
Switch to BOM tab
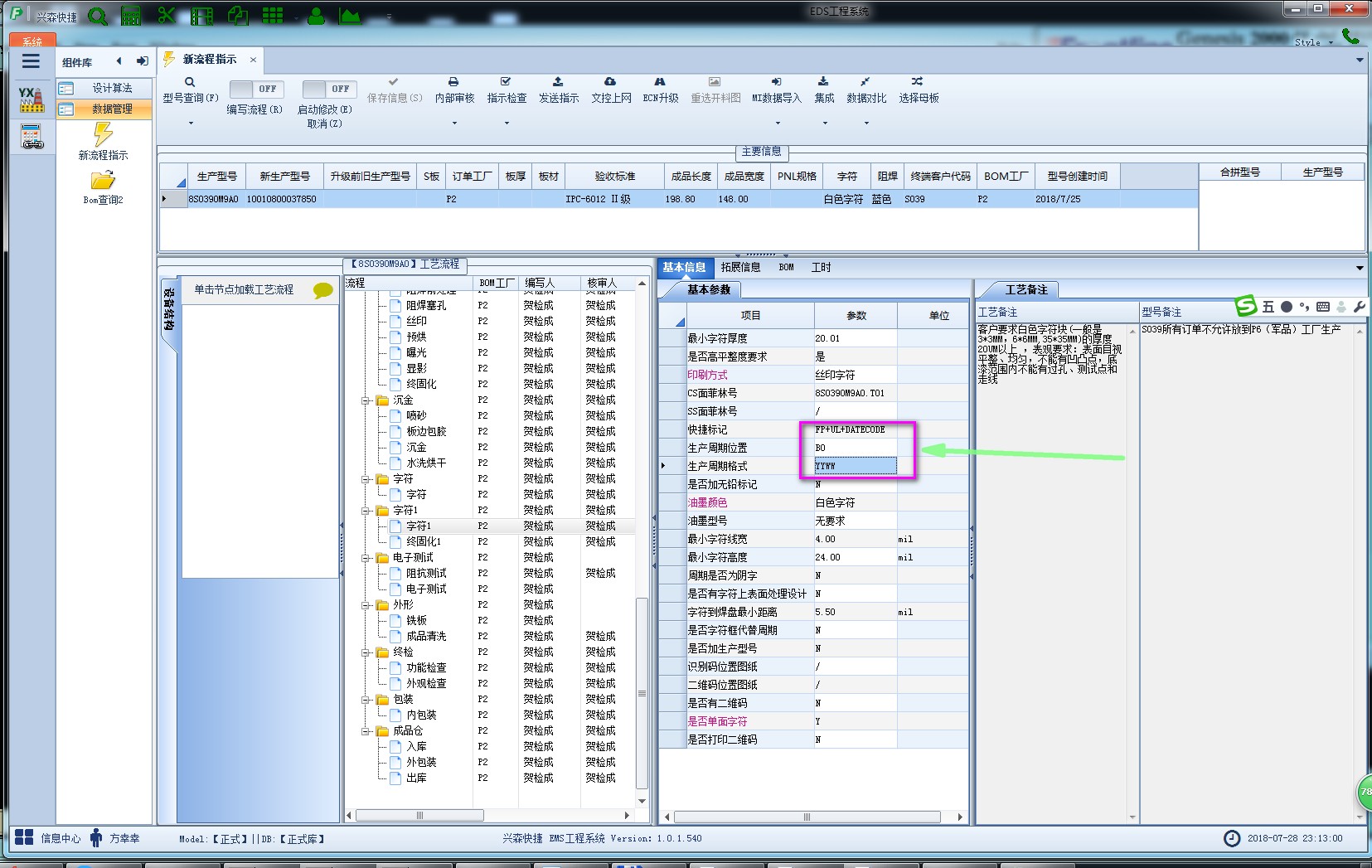[787, 267]
